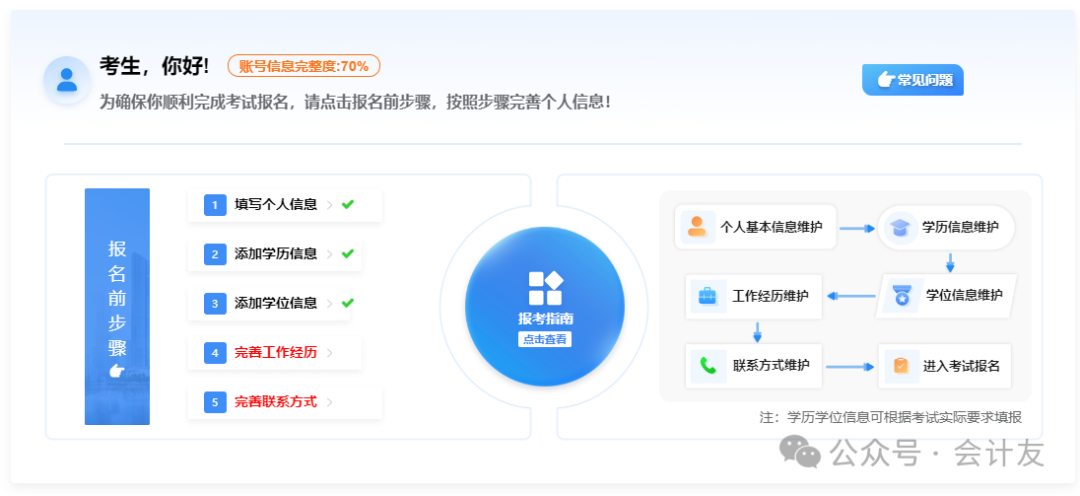Click number 1 step badge
This screenshot has height=496, width=1080.
215,205
